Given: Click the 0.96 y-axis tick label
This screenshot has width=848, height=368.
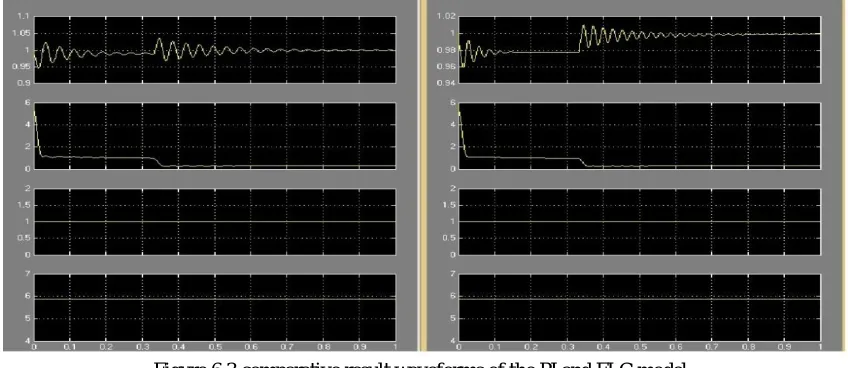Looking at the screenshot, I should point(446,67).
